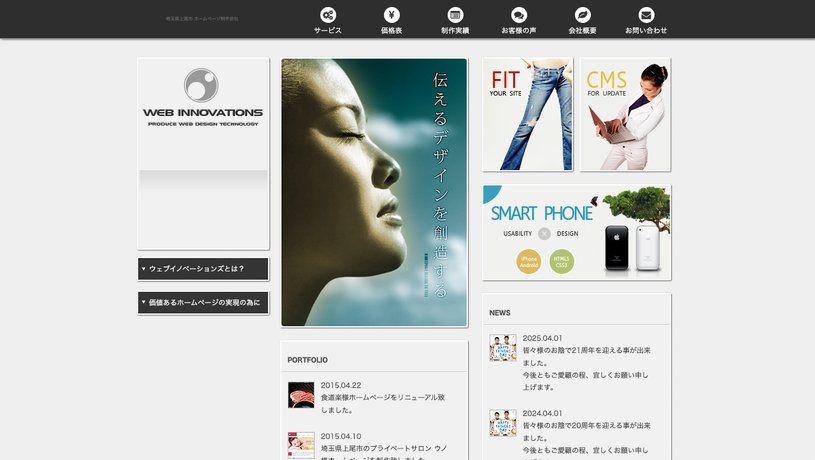Click the 埼玉県上尾市 header tagline
The height and width of the screenshot is (460, 815).
point(202,19)
